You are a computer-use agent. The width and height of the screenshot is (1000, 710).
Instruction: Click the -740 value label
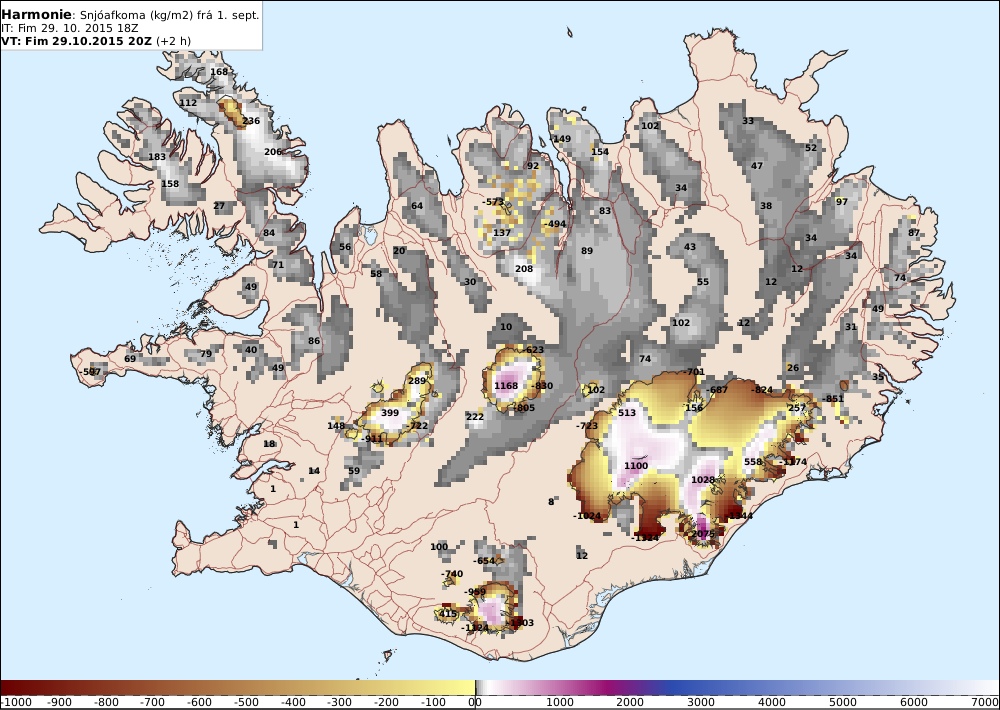click(x=452, y=574)
